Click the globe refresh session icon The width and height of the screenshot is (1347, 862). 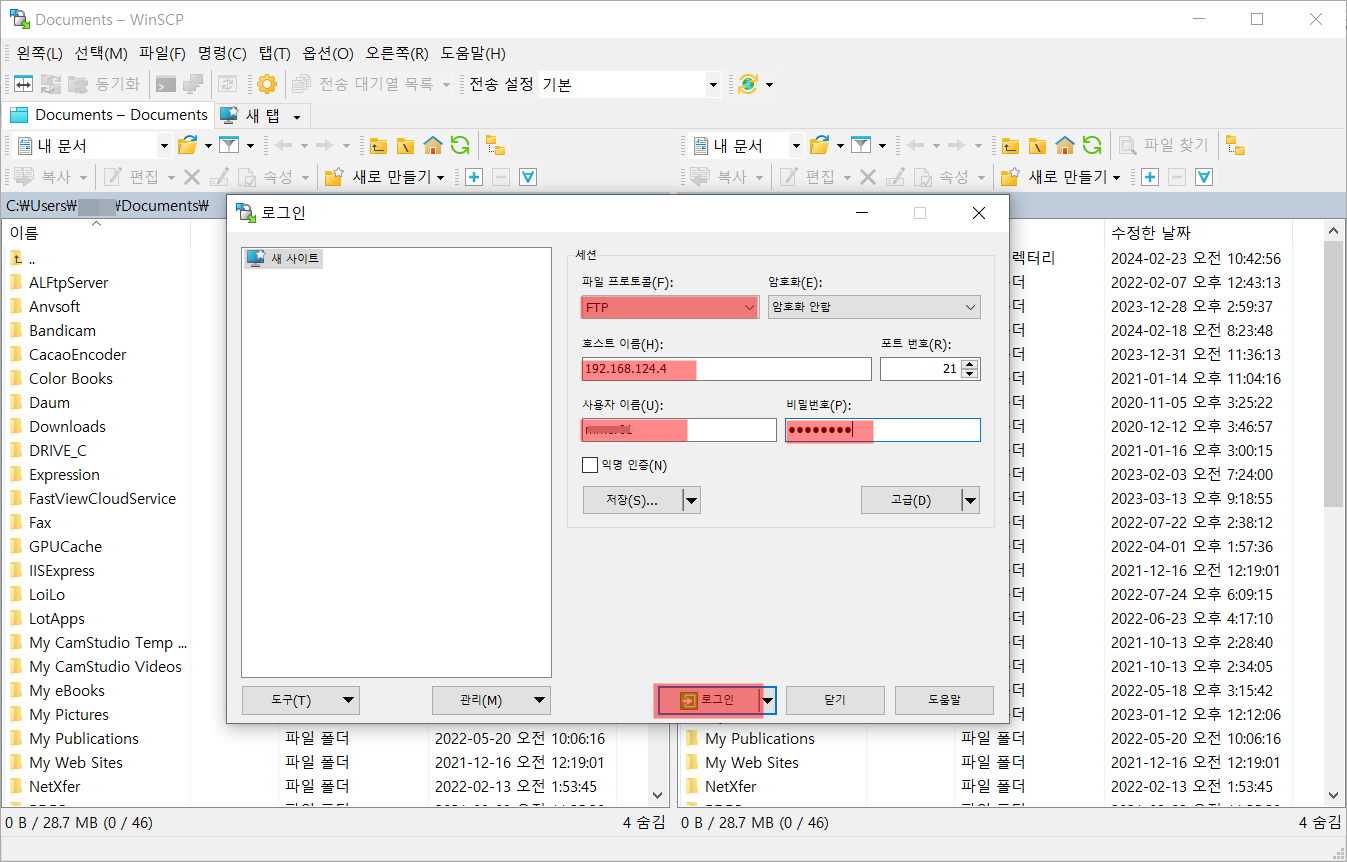point(747,85)
